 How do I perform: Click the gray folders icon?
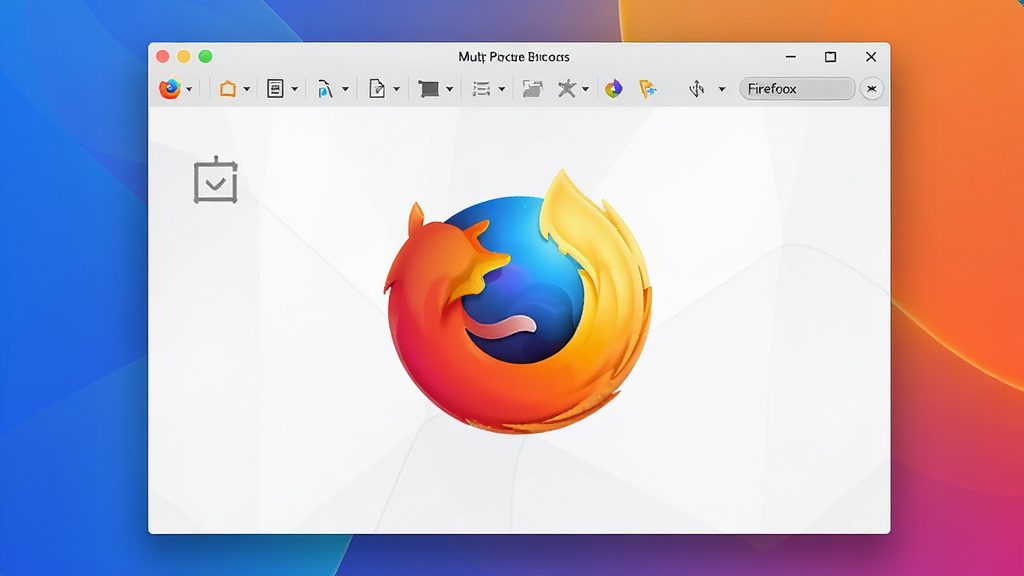point(533,89)
